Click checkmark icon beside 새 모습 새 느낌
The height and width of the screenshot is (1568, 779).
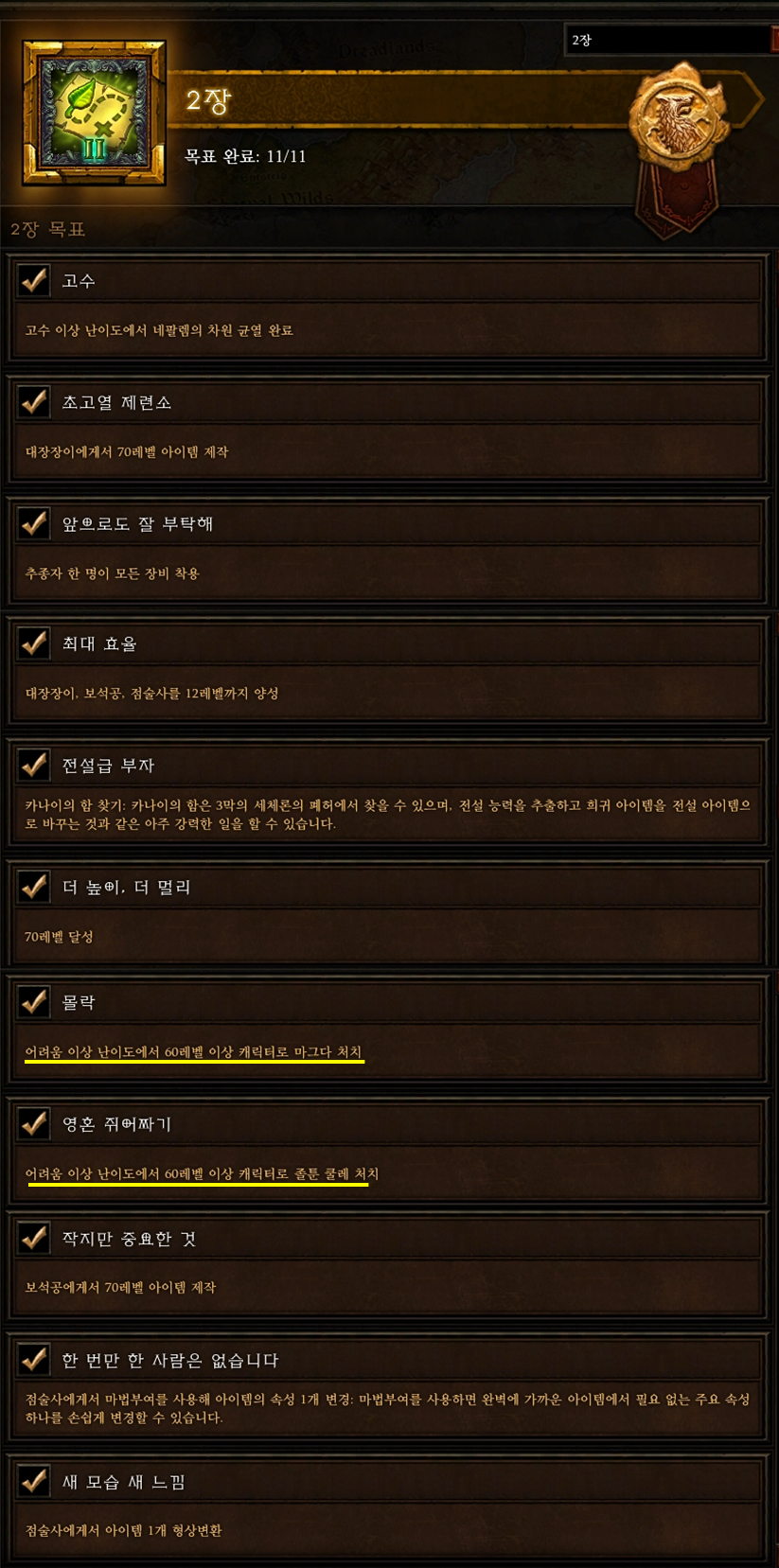(x=34, y=1481)
